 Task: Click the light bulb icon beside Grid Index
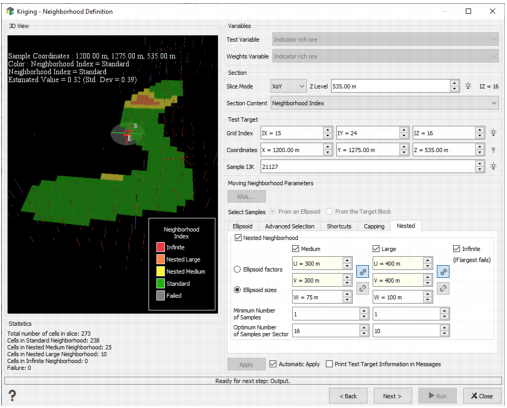[493, 133]
